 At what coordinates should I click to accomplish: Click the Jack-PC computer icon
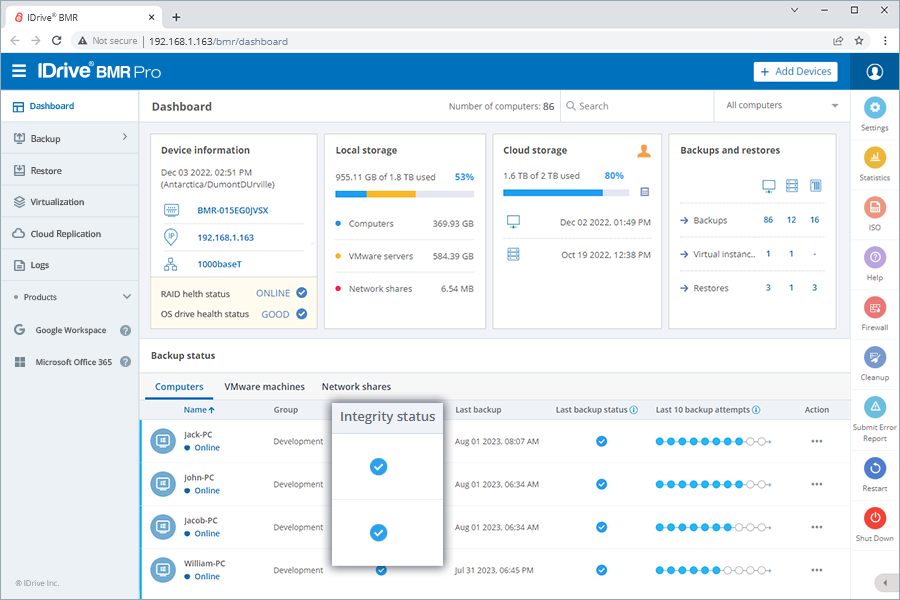click(163, 441)
